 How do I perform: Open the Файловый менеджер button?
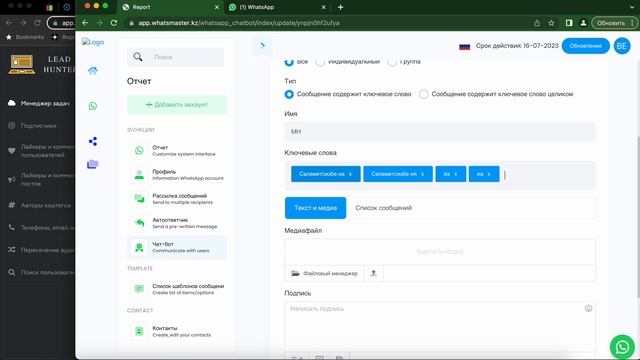(x=324, y=273)
